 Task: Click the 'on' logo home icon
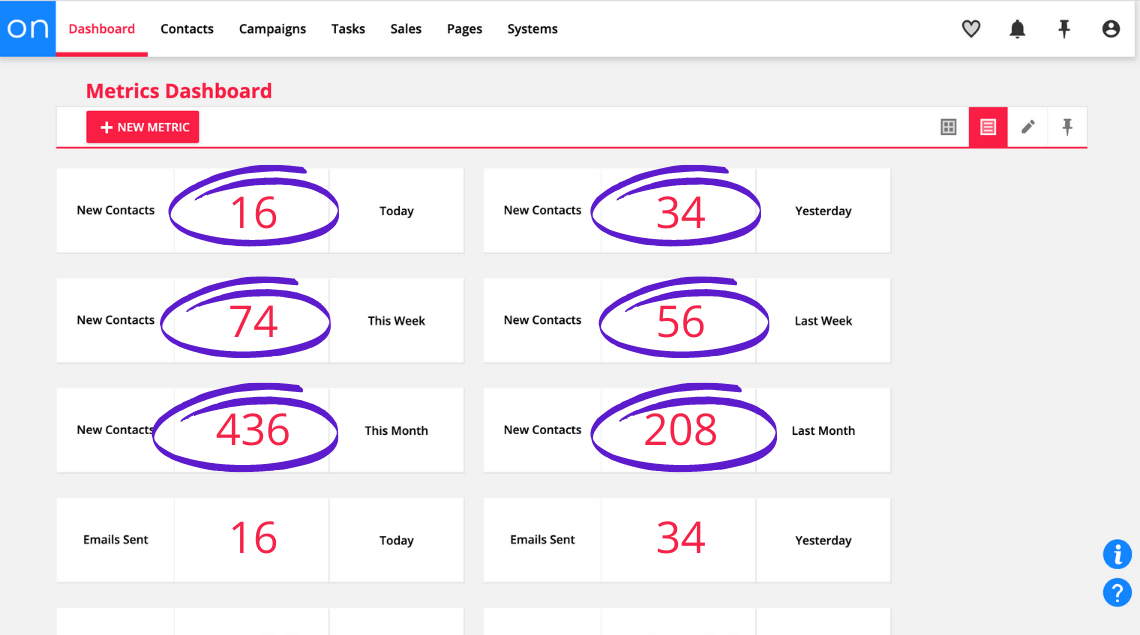(x=28, y=28)
